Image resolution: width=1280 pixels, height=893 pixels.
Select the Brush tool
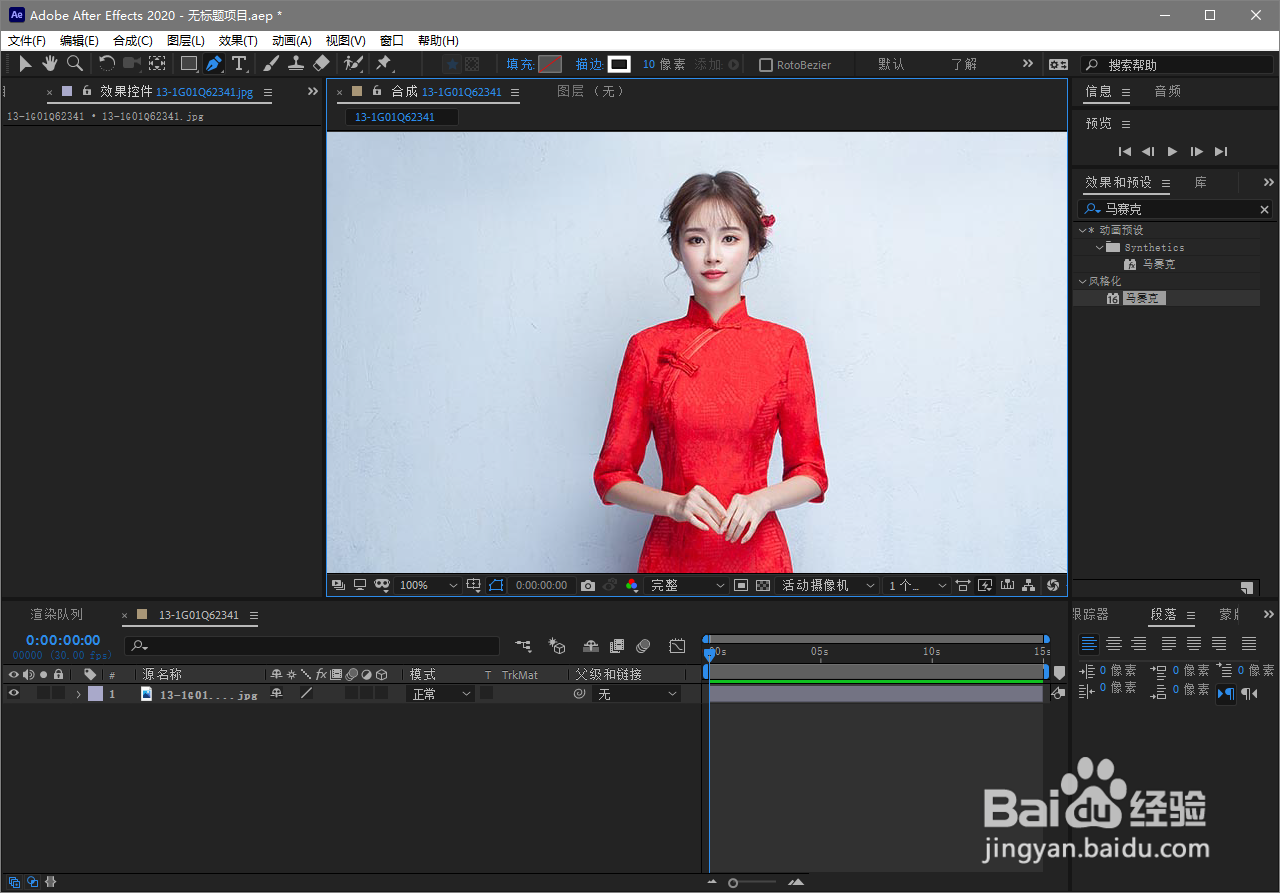[271, 64]
